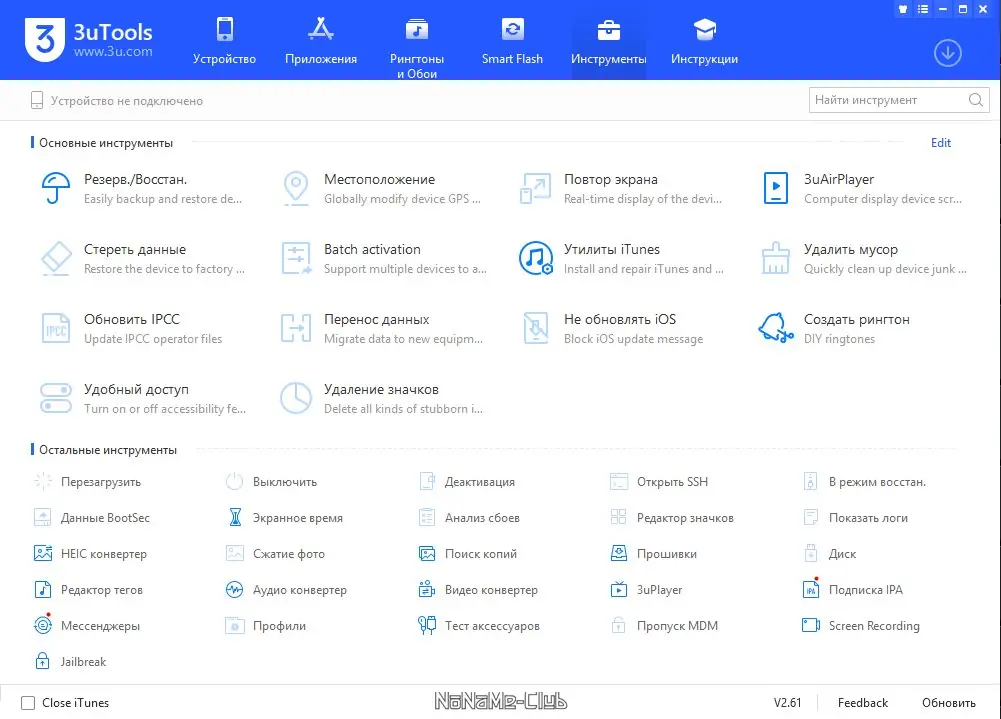Open Сжатие фото tool
This screenshot has height=719, width=1001.
point(276,553)
